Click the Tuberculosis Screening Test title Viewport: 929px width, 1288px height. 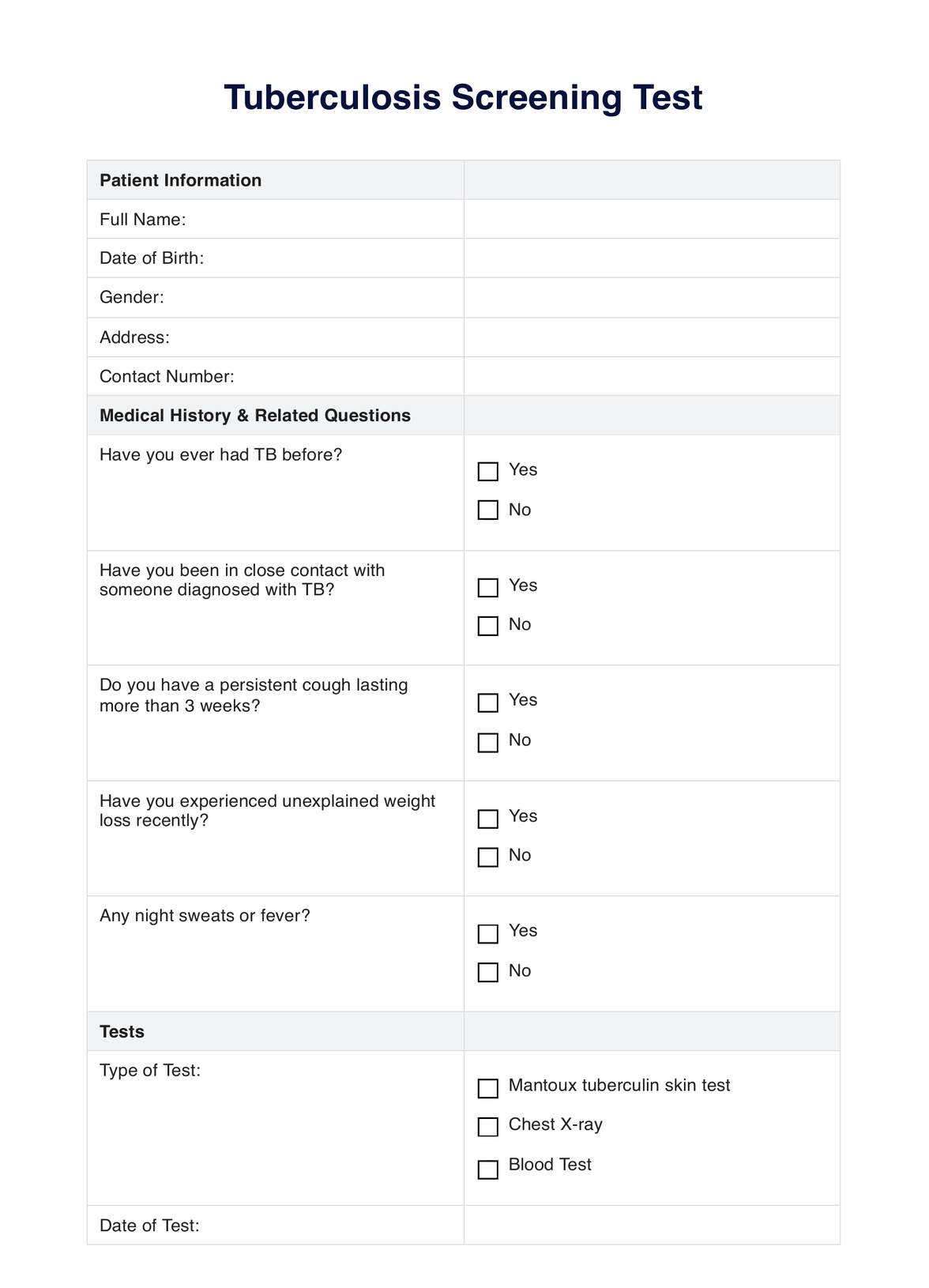[x=463, y=98]
